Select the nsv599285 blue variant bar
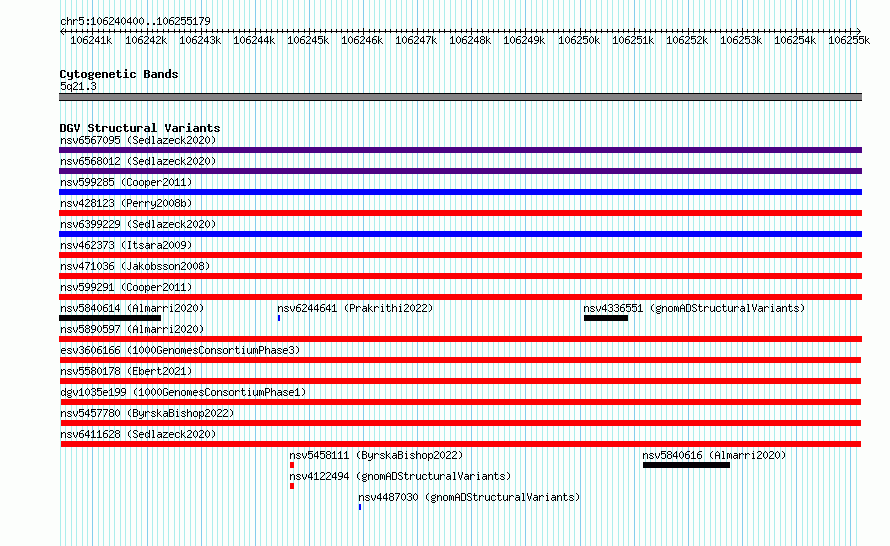This screenshot has height=546, width=890. (460, 192)
